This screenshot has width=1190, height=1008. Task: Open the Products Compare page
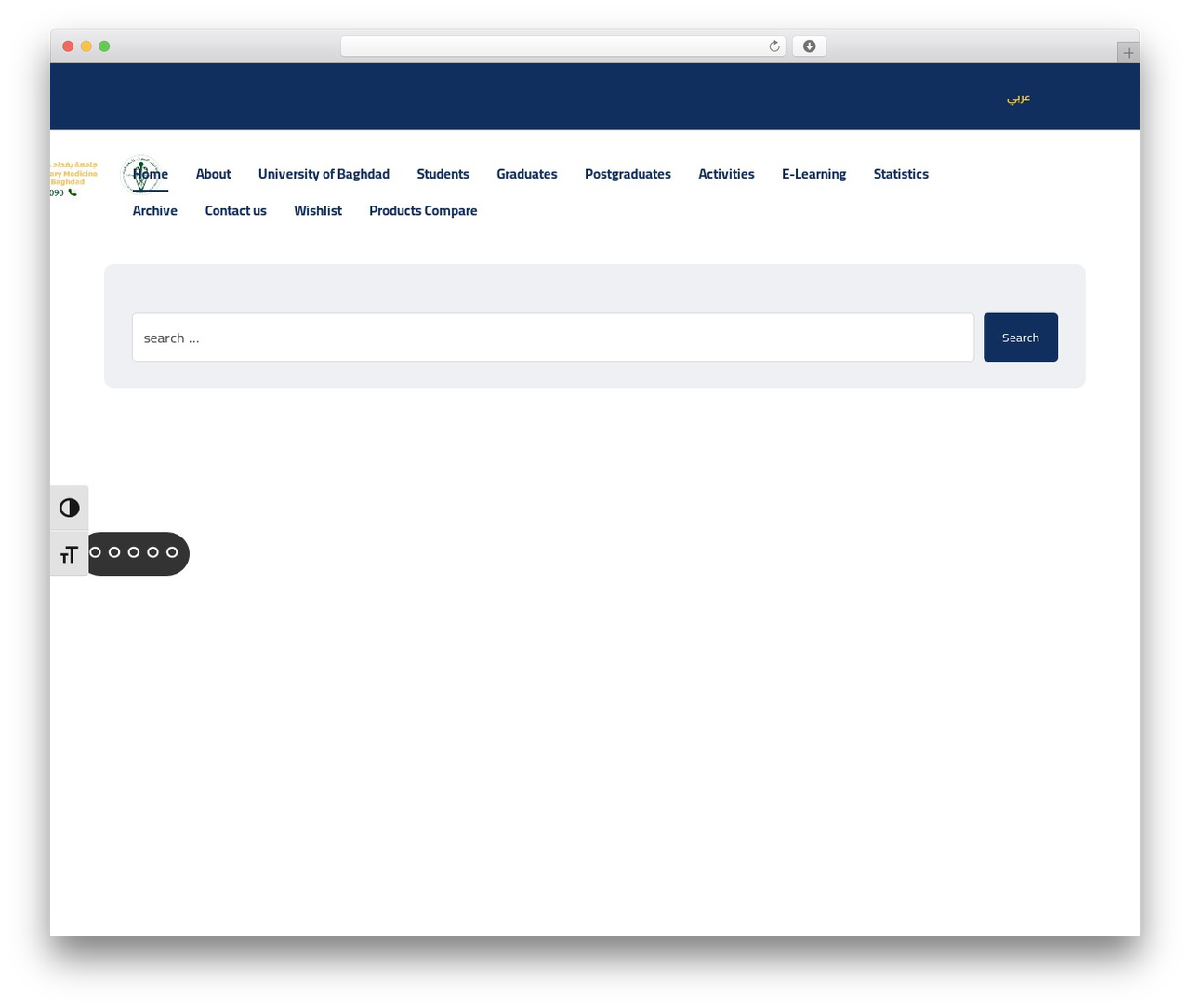[423, 211]
